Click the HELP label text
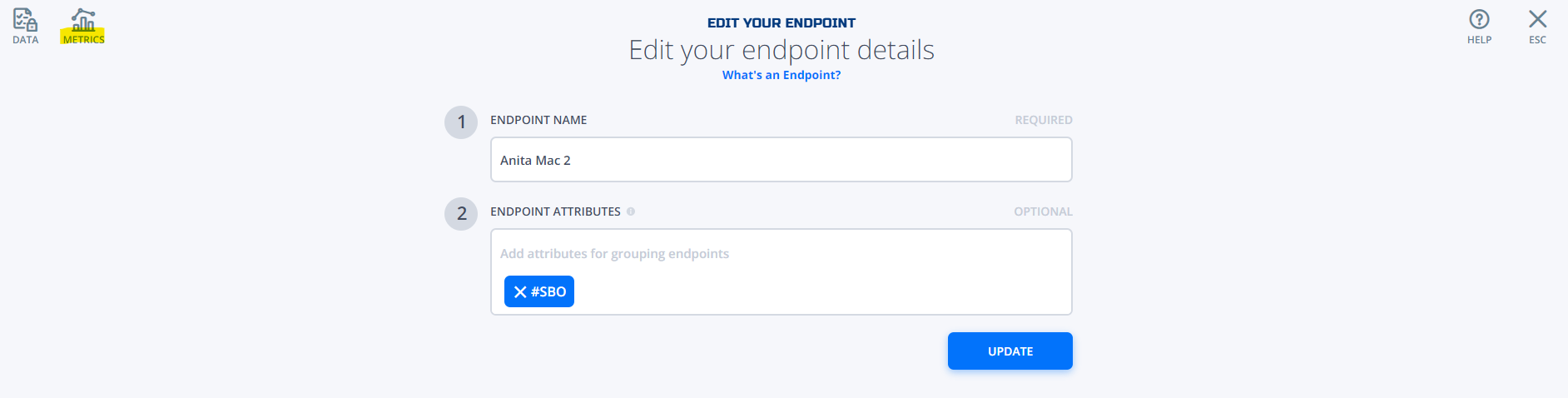 click(1479, 39)
